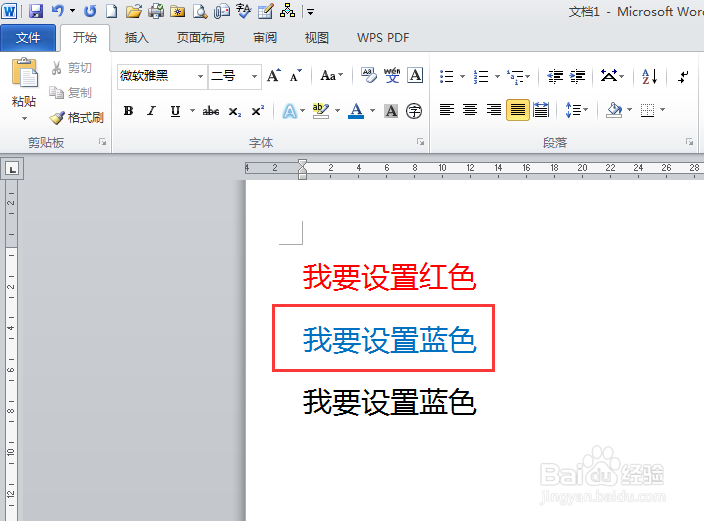Open the 段落 Paragraph dialog launcher
Viewport: 704px width, 521px height.
tap(689, 142)
